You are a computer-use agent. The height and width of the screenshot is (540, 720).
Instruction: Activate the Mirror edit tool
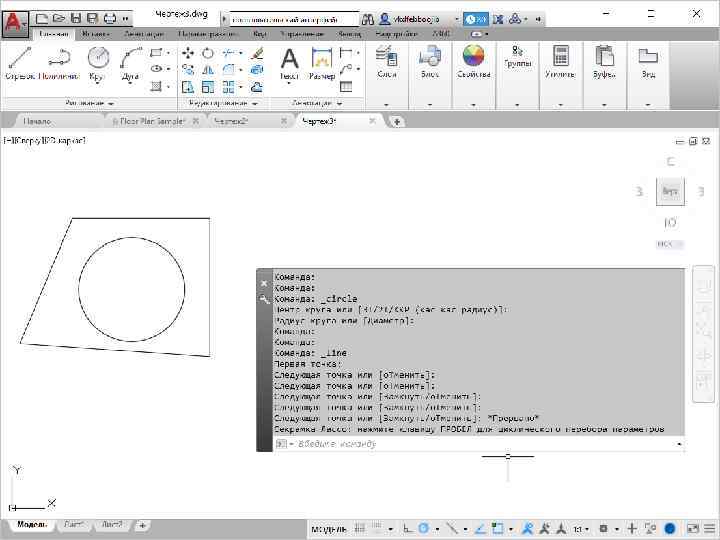208,69
